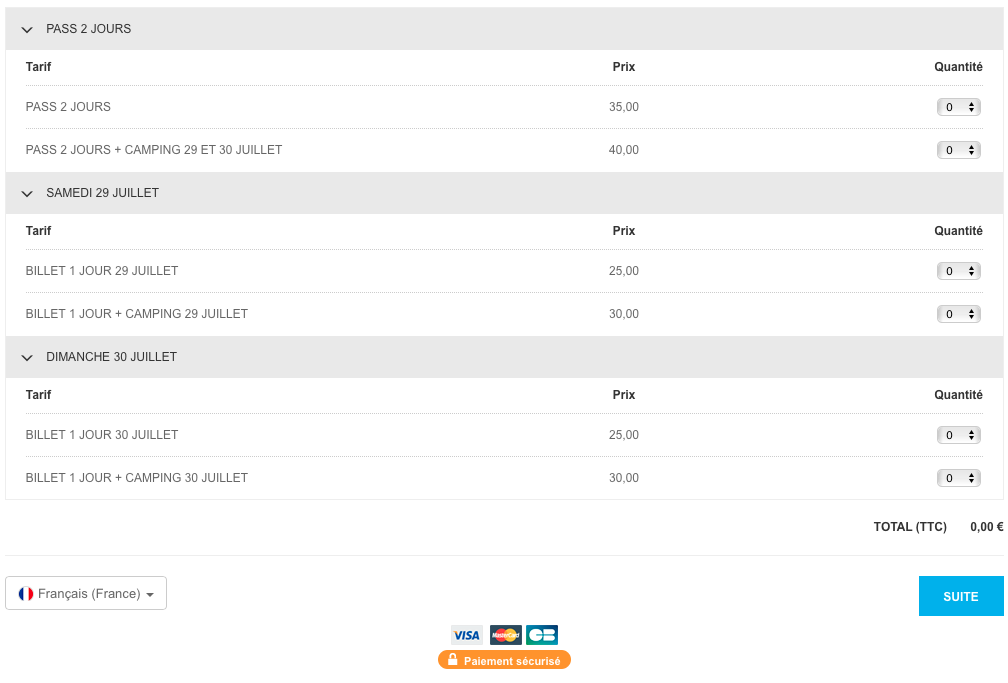The height and width of the screenshot is (683, 1008).
Task: Click the French flag icon
Action: [x=26, y=594]
